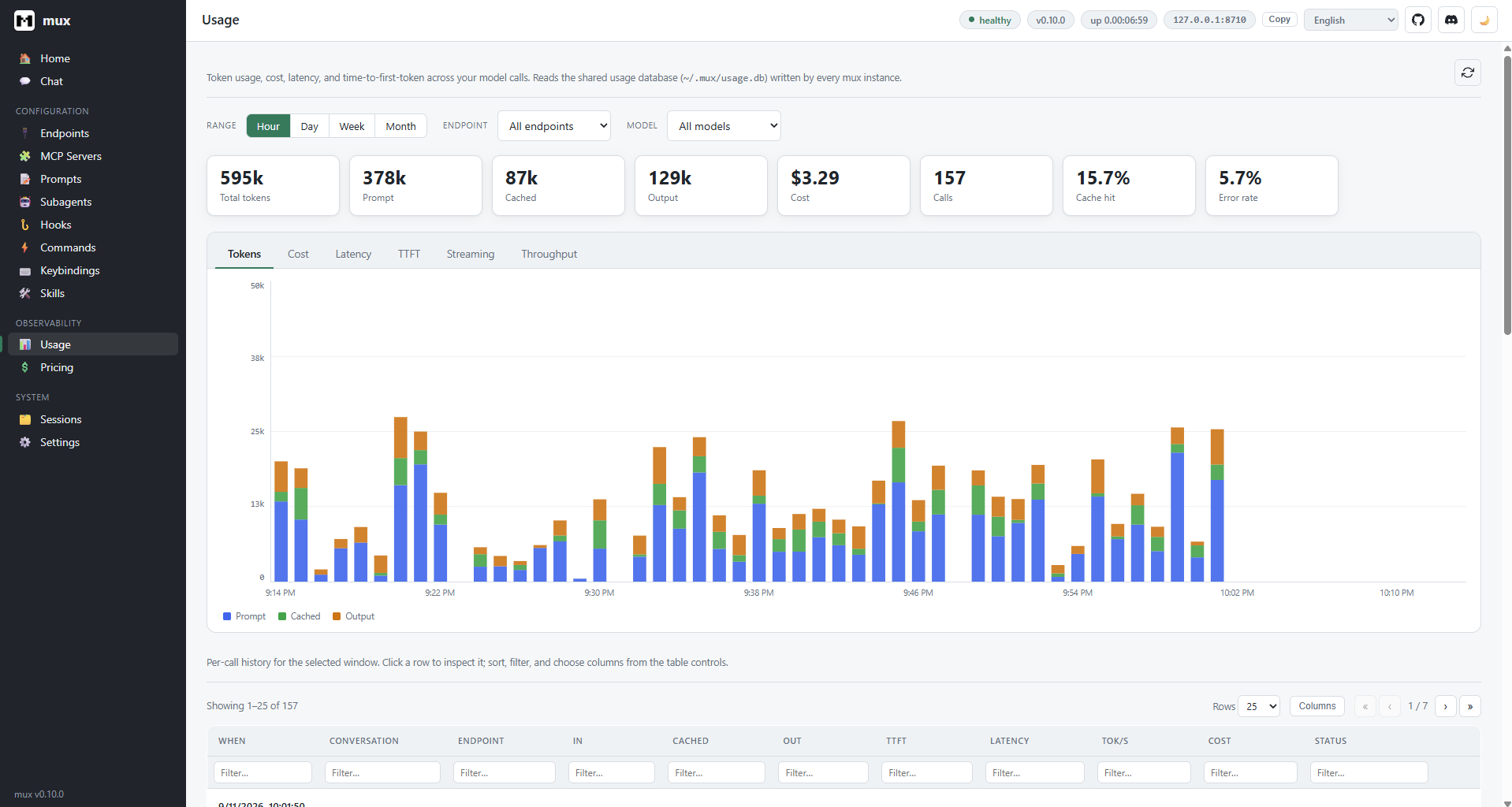Click the Skills tools icon
This screenshot has height=807, width=1512.
(x=25, y=293)
